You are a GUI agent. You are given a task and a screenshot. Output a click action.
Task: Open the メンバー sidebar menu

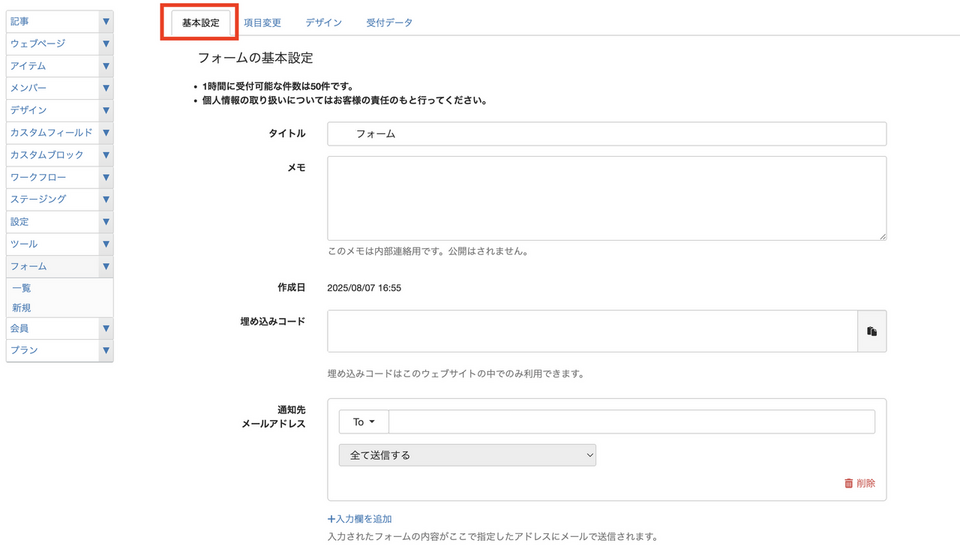tap(50, 88)
